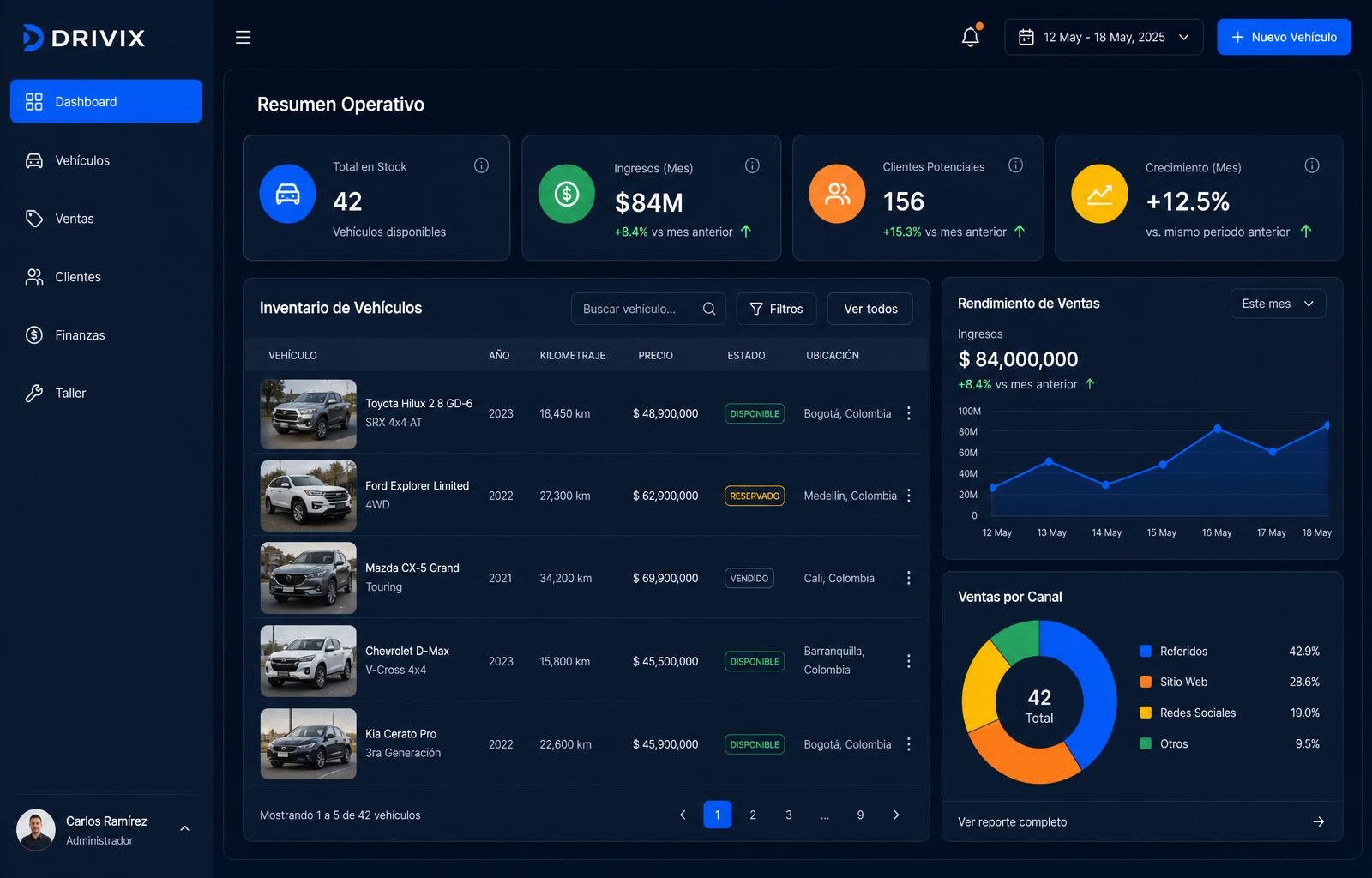Open the date range dropdown

1104,37
